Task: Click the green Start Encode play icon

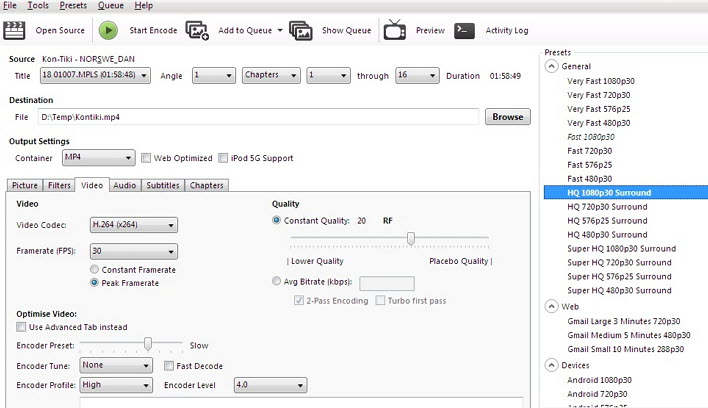Action: 108,30
